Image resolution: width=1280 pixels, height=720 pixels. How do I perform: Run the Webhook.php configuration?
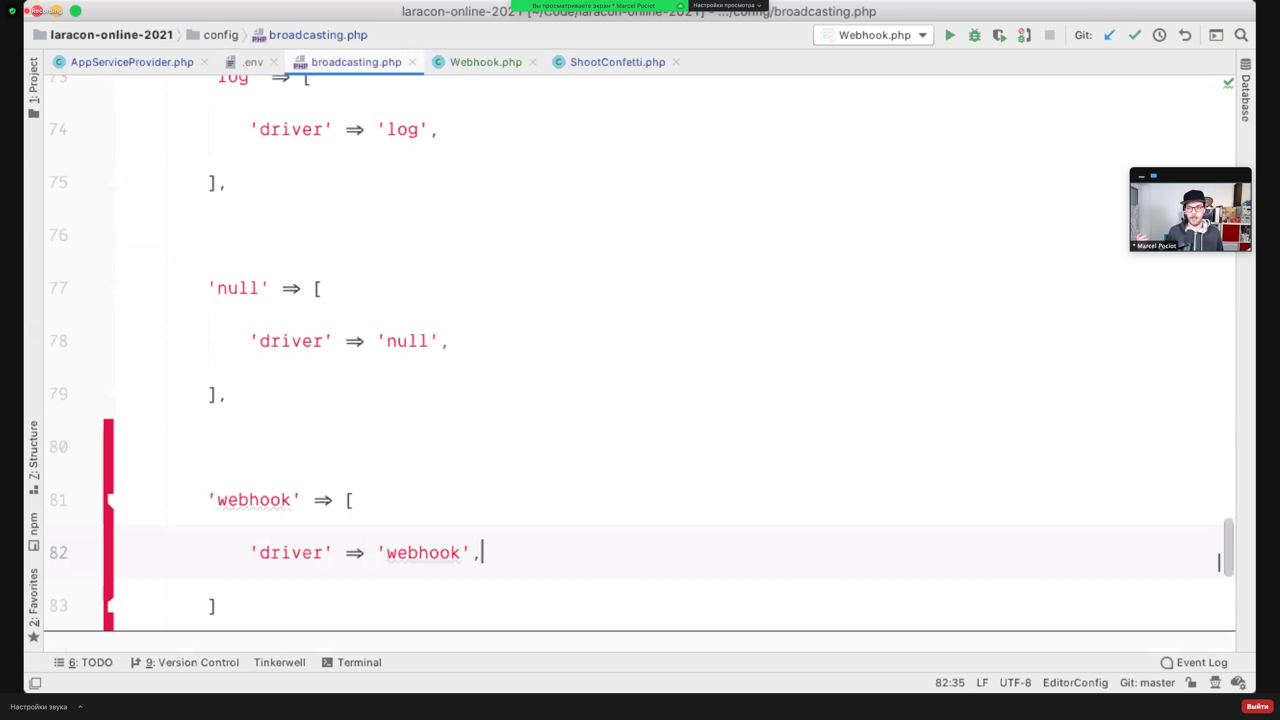(950, 35)
